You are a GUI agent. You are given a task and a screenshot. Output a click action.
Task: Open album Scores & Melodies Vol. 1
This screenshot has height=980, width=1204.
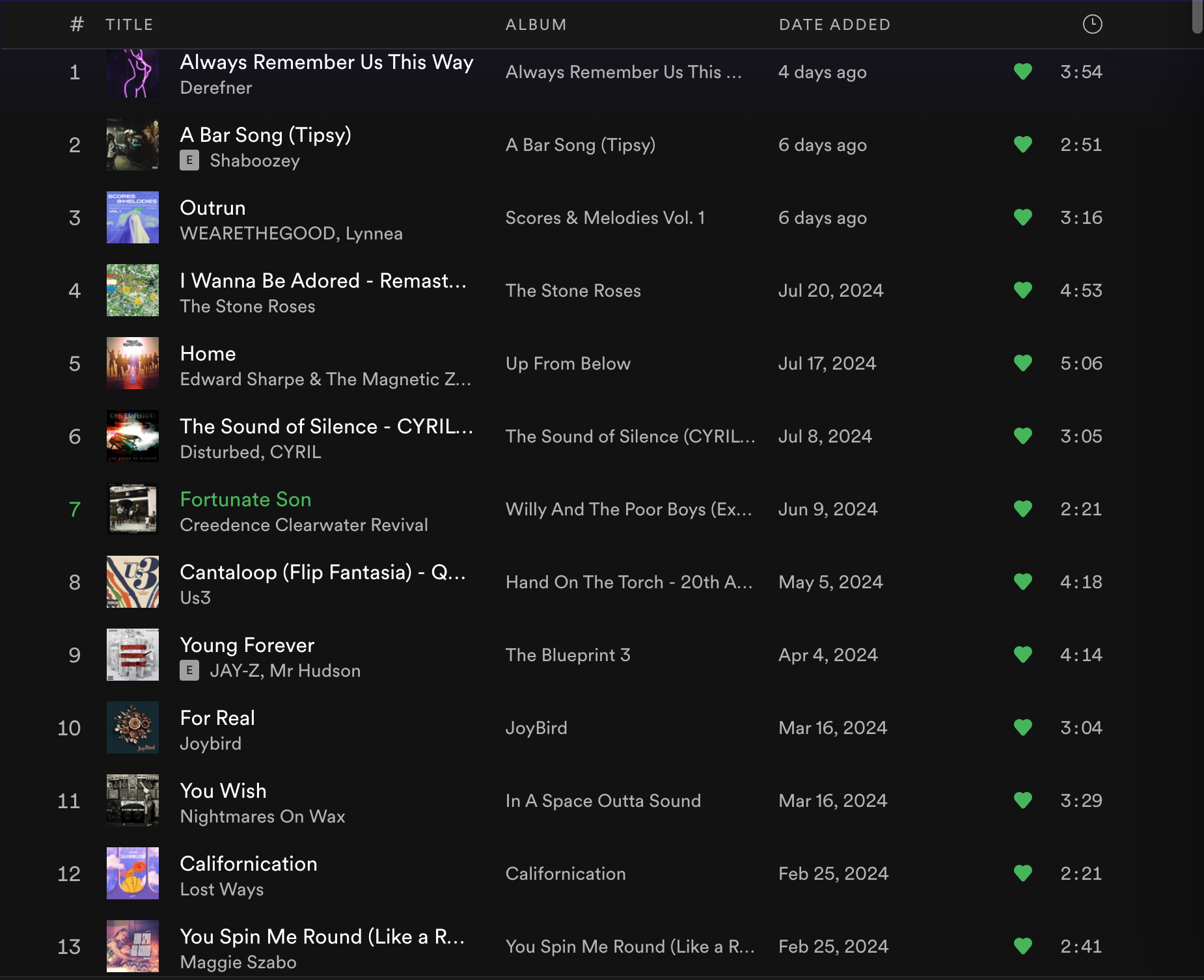click(x=605, y=218)
